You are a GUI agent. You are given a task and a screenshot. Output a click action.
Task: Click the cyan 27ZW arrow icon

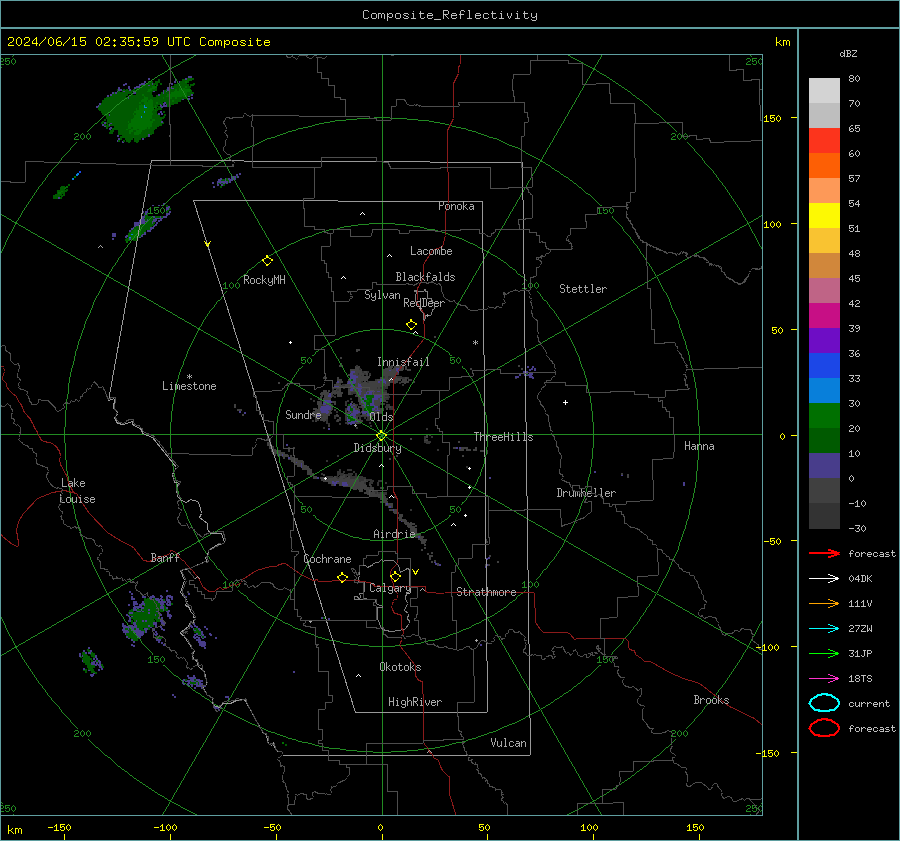click(824, 629)
